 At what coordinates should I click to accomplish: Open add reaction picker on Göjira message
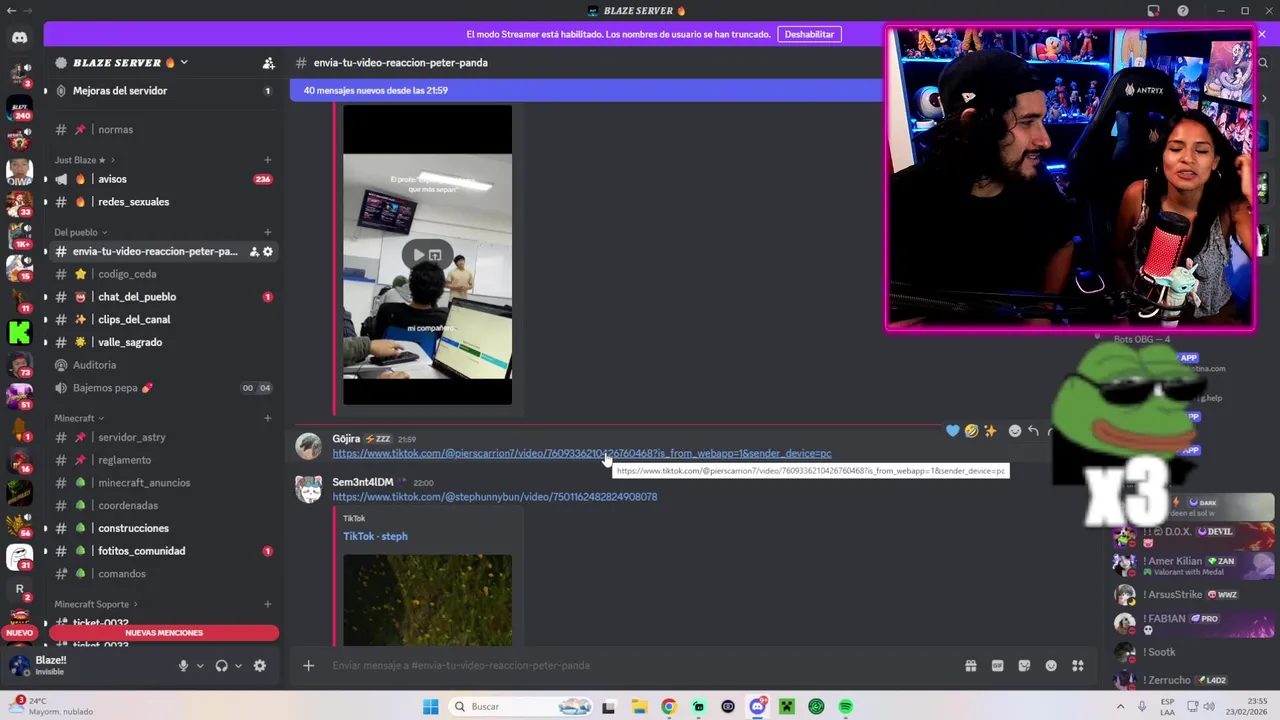[1015, 431]
